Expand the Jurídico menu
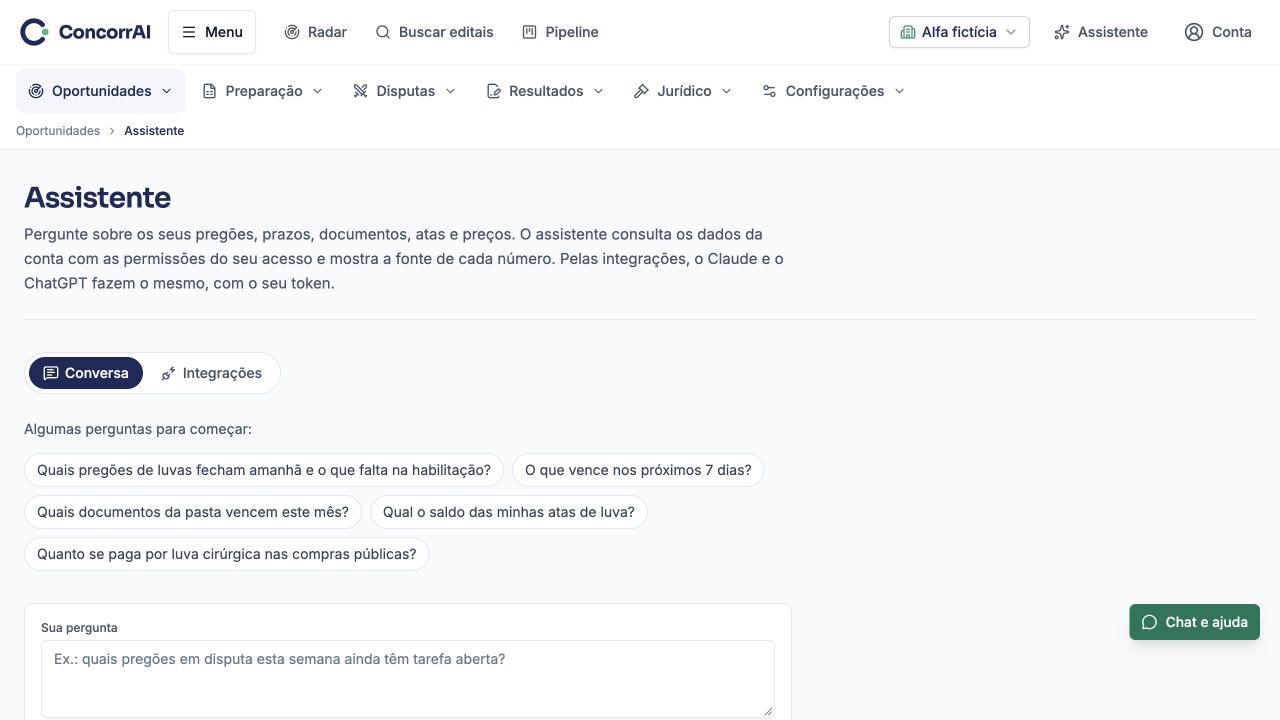1280x720 pixels. tap(683, 91)
